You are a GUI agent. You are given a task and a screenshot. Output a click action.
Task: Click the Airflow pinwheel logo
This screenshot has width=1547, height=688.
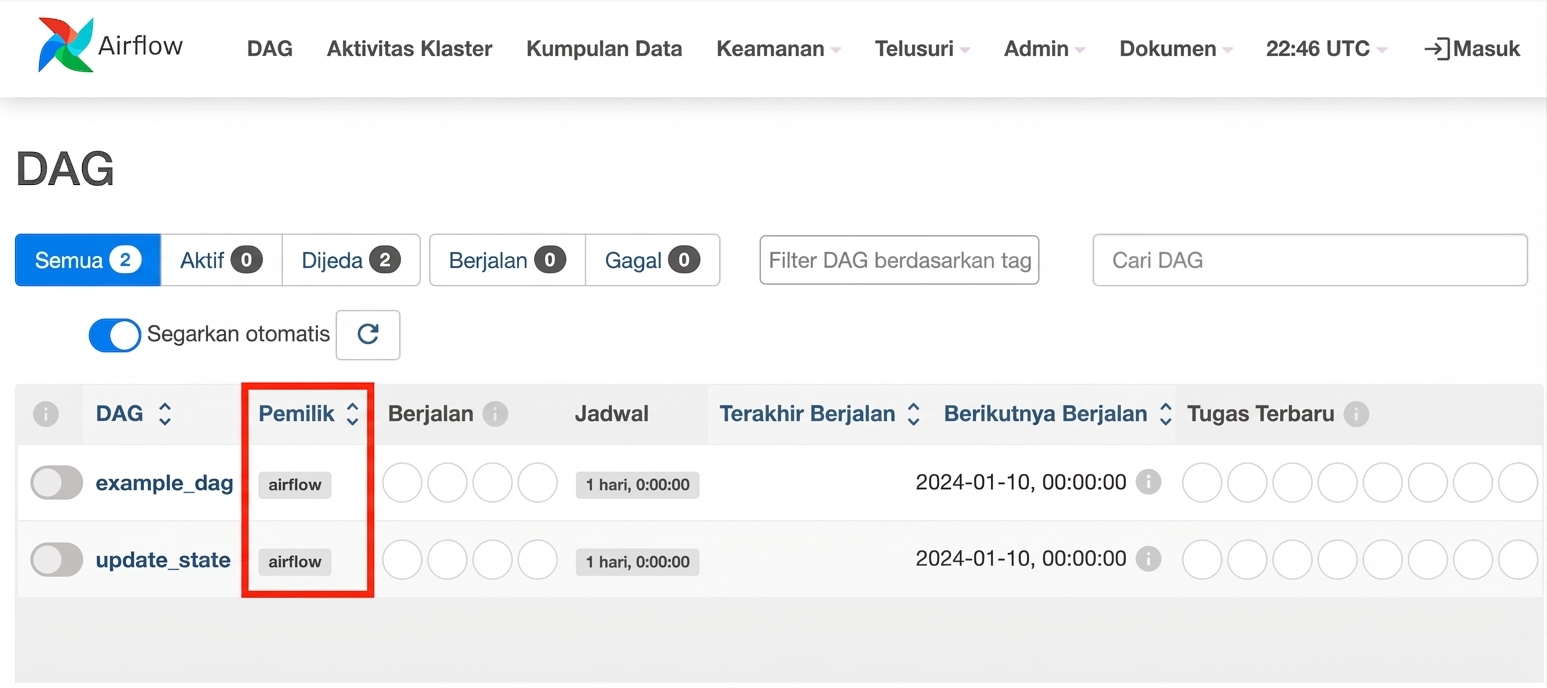click(x=66, y=45)
